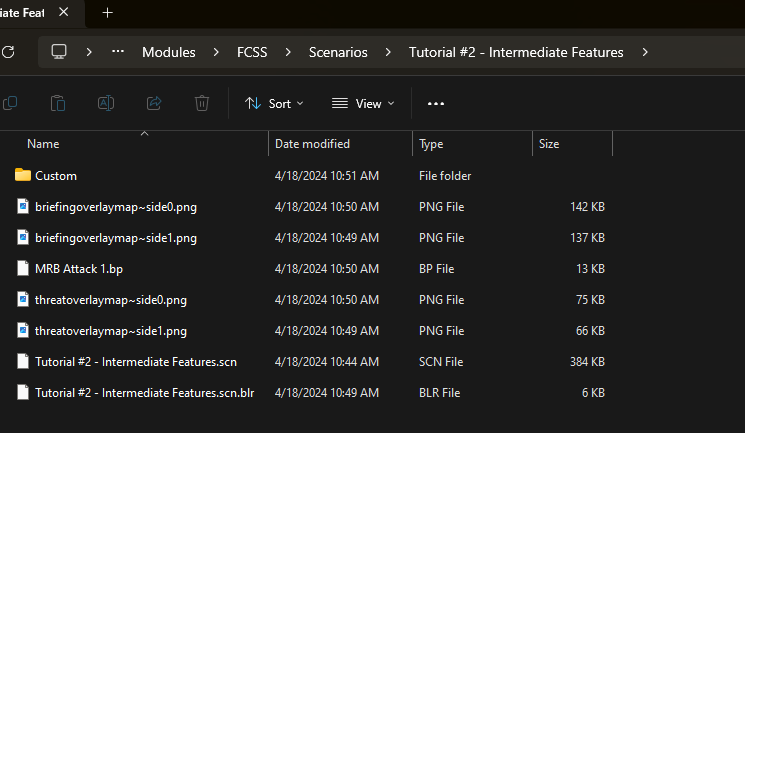Sort files by Date modified column
Viewport: 768px width, 768px height.
coord(312,144)
